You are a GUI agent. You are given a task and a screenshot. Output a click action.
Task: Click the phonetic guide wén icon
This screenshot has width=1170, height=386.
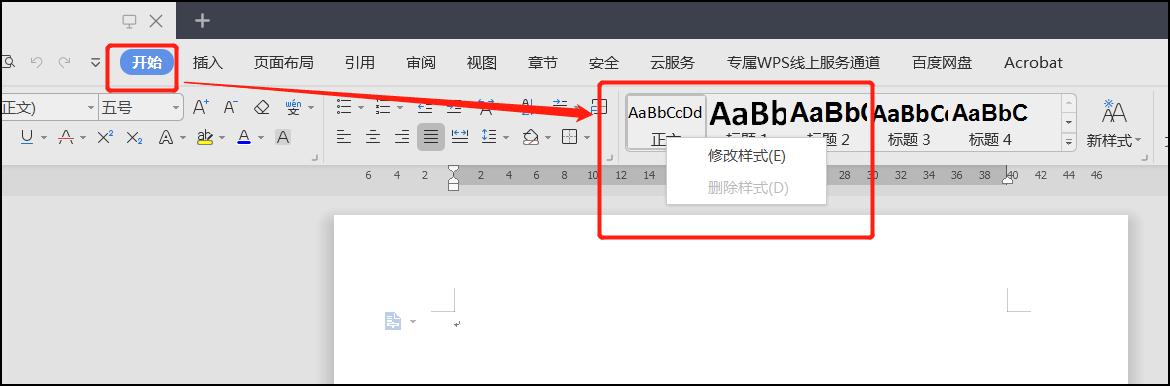click(294, 108)
